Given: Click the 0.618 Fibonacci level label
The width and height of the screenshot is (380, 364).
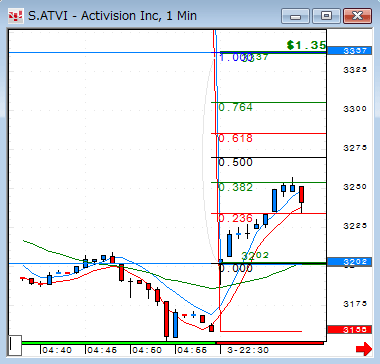Looking at the screenshot, I should (235, 138).
